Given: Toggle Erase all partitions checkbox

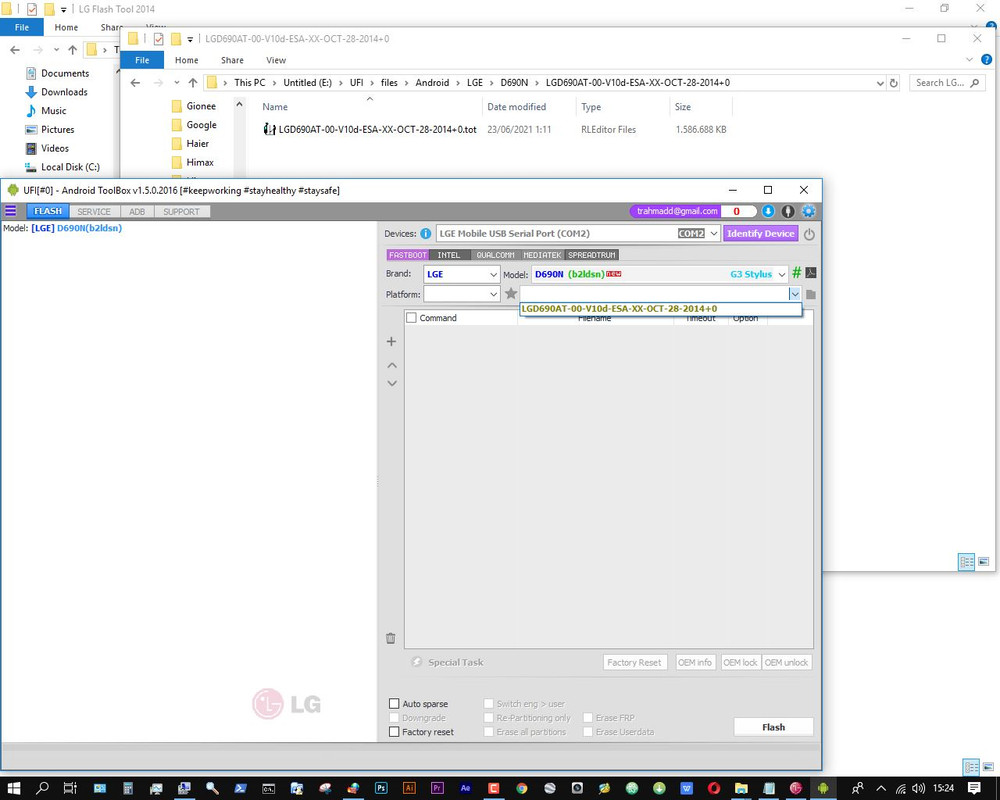Looking at the screenshot, I should [489, 732].
